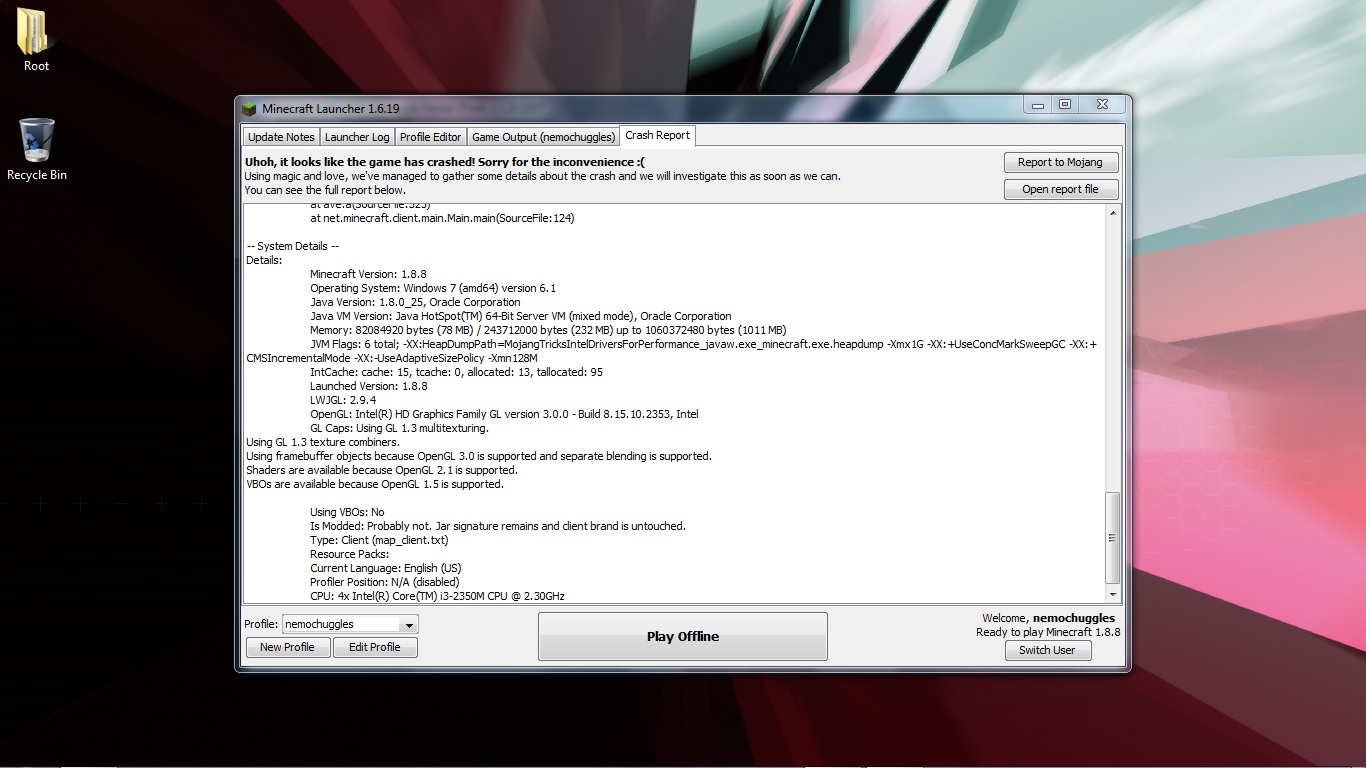Click the 'VBOs are available' line
The height and width of the screenshot is (768, 1366).
pos(375,484)
